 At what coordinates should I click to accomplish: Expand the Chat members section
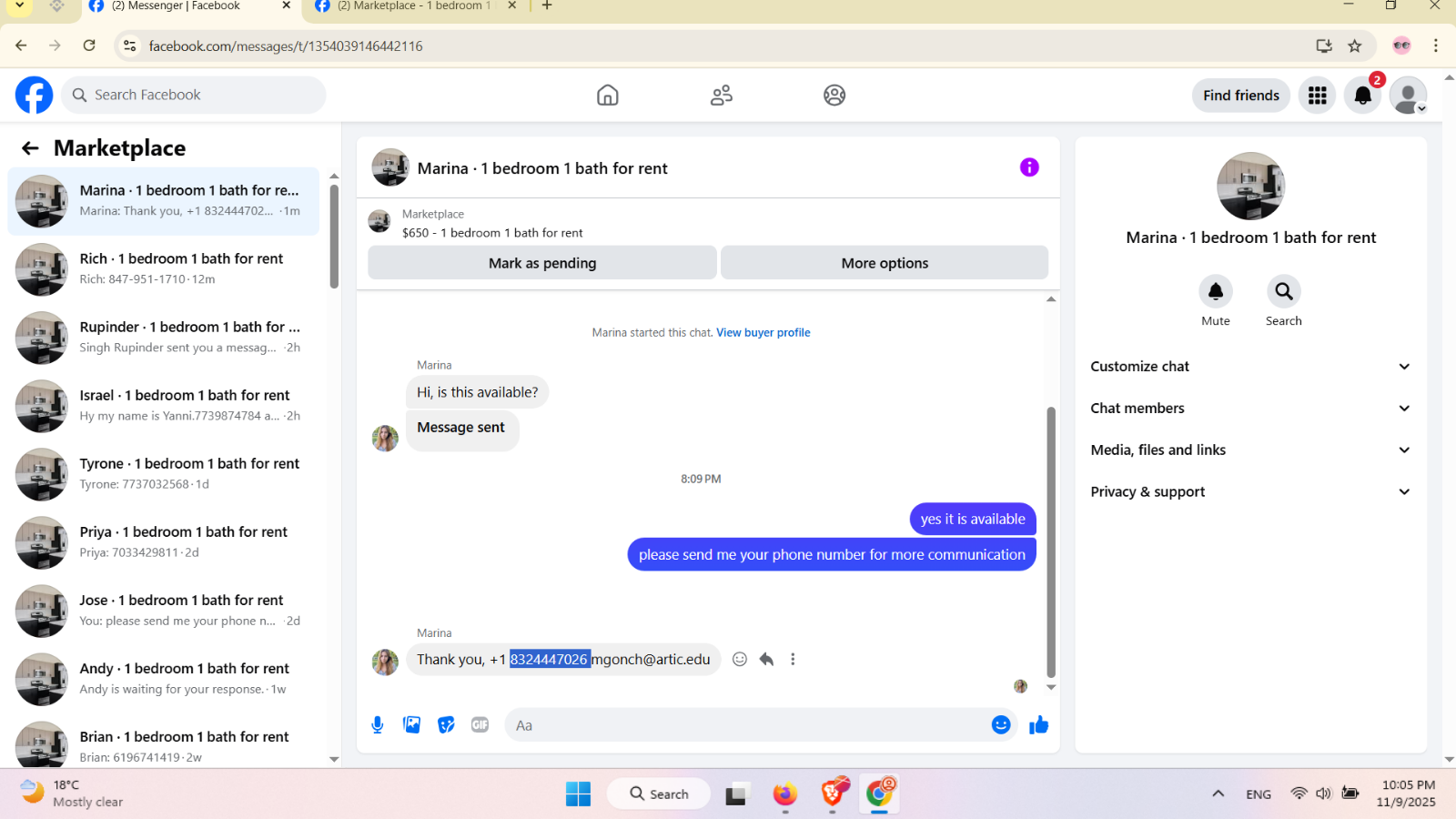pos(1251,409)
